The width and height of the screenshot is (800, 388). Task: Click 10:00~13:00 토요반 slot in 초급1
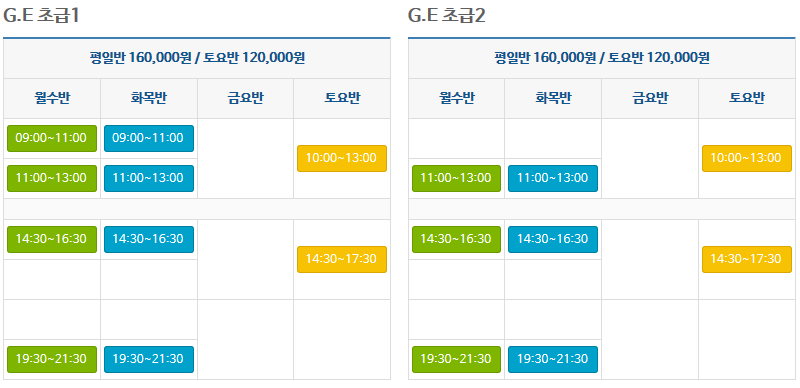coord(342,158)
